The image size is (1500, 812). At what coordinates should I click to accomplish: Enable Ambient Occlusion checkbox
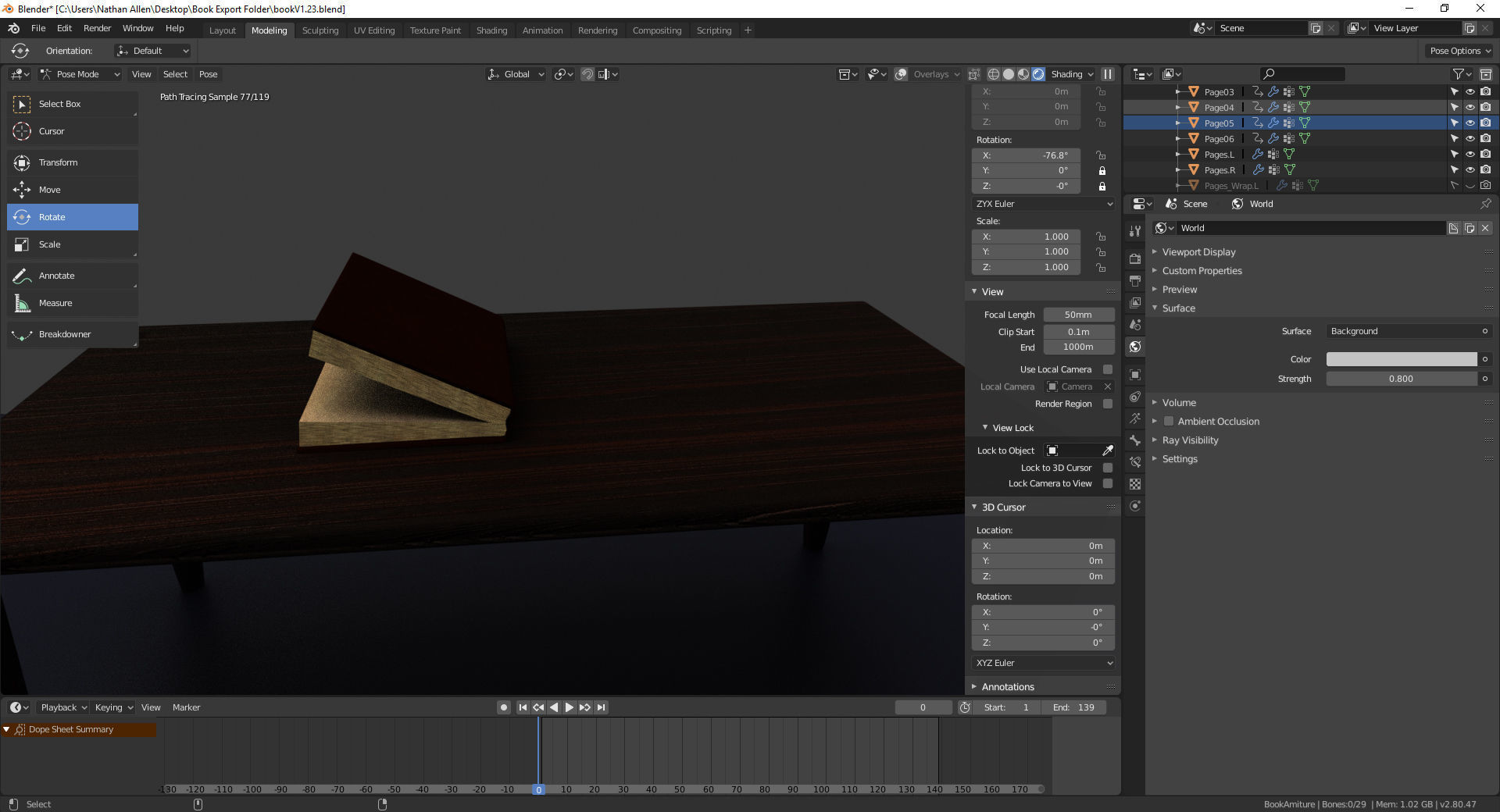[x=1168, y=421]
